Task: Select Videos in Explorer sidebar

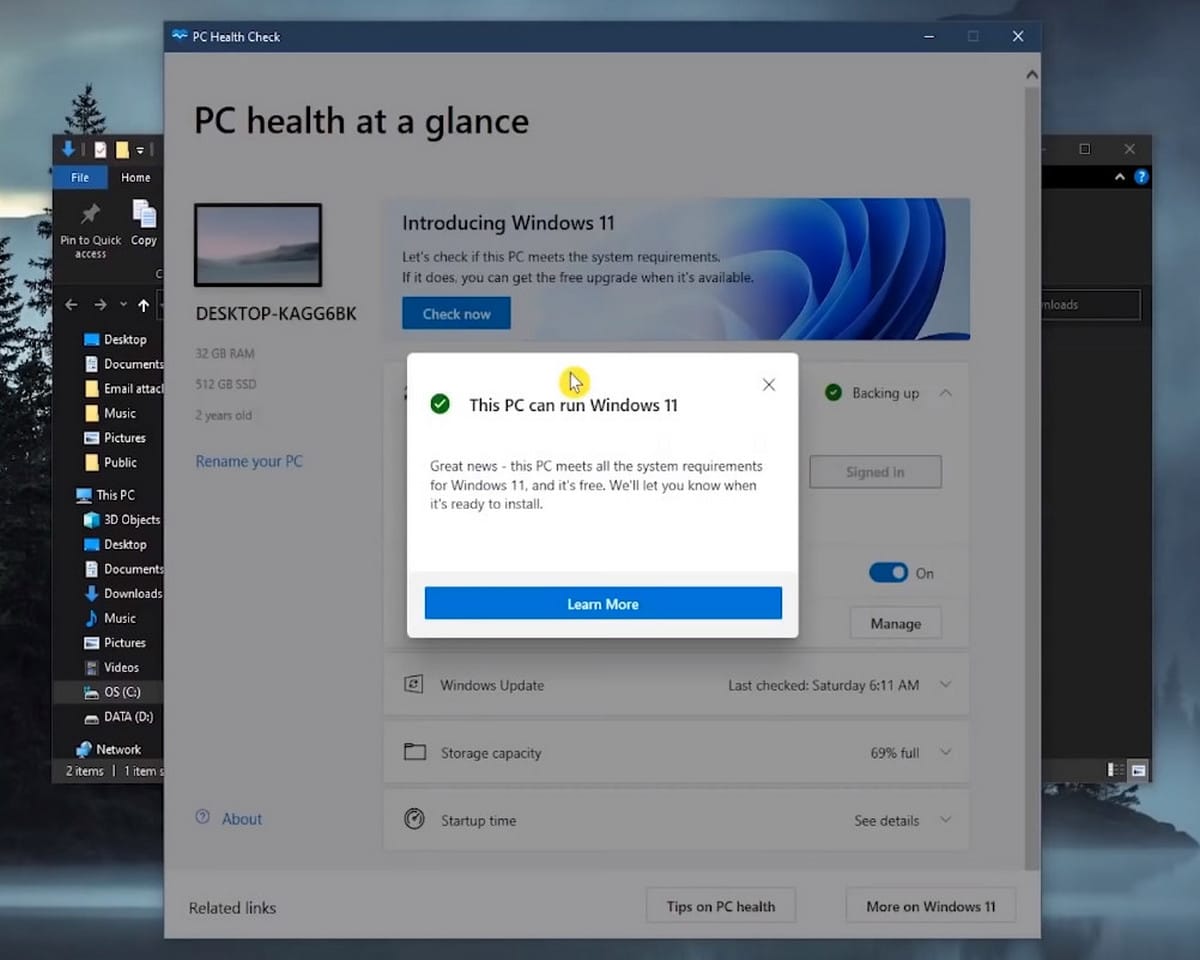Action: 111,667
